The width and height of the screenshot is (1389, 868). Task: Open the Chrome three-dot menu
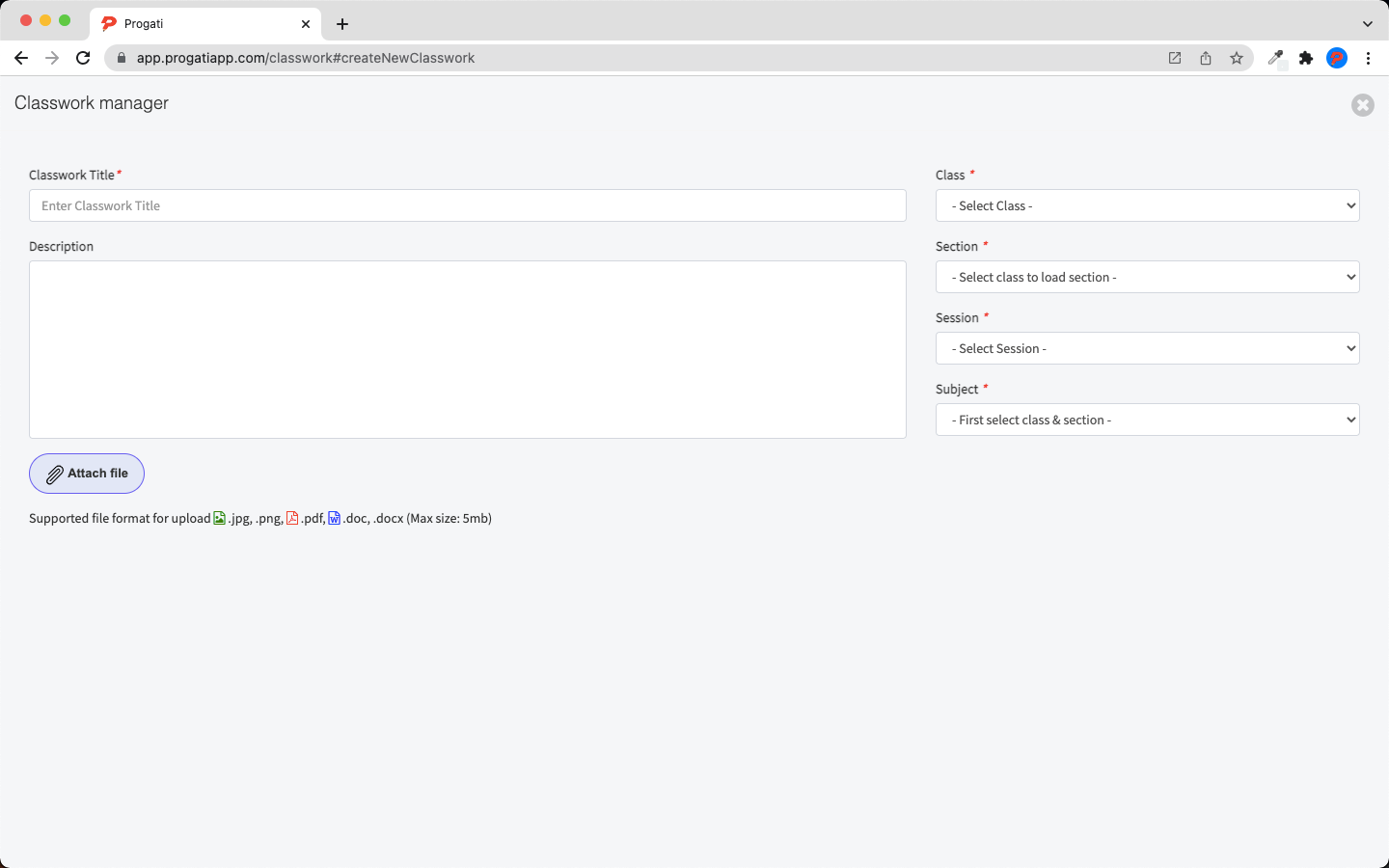1368,58
